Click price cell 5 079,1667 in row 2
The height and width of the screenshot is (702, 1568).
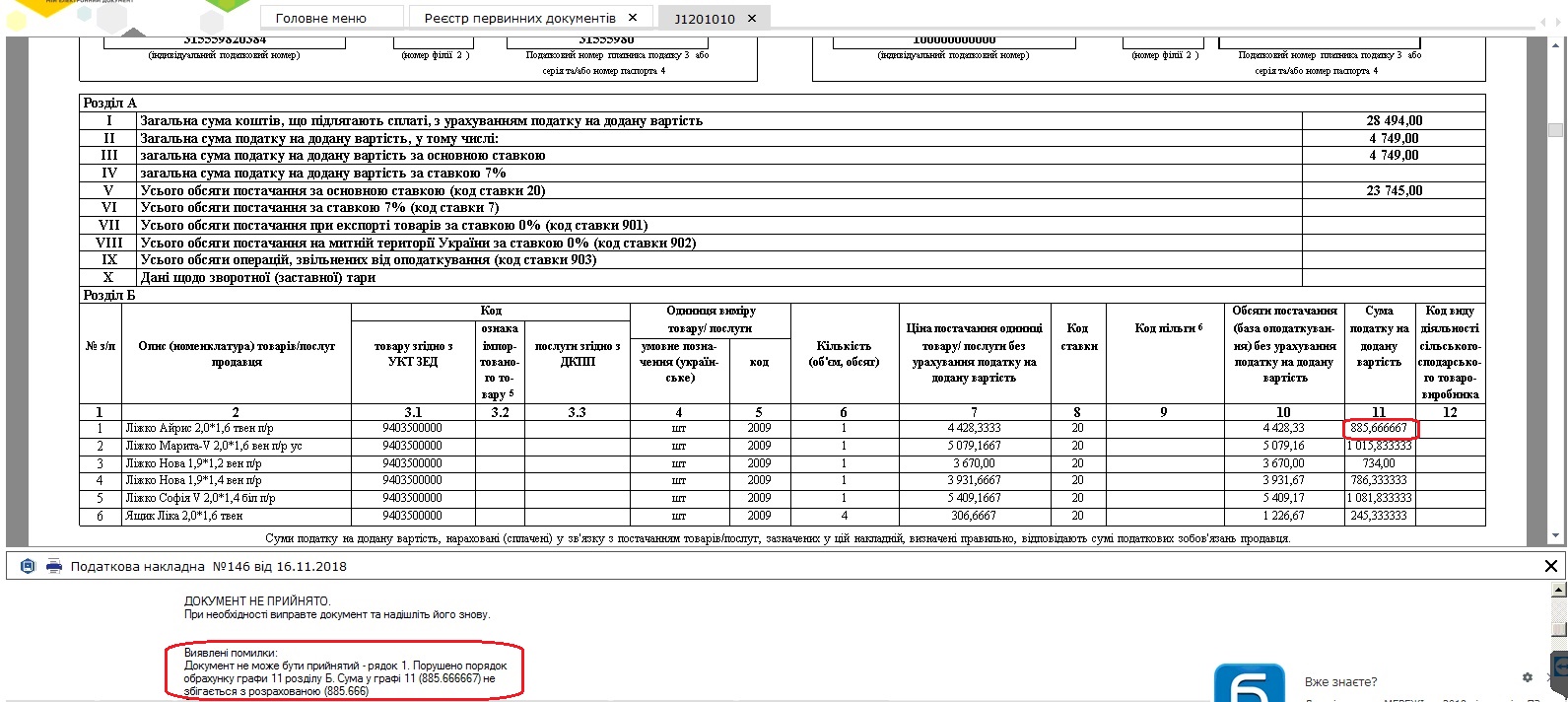click(974, 446)
